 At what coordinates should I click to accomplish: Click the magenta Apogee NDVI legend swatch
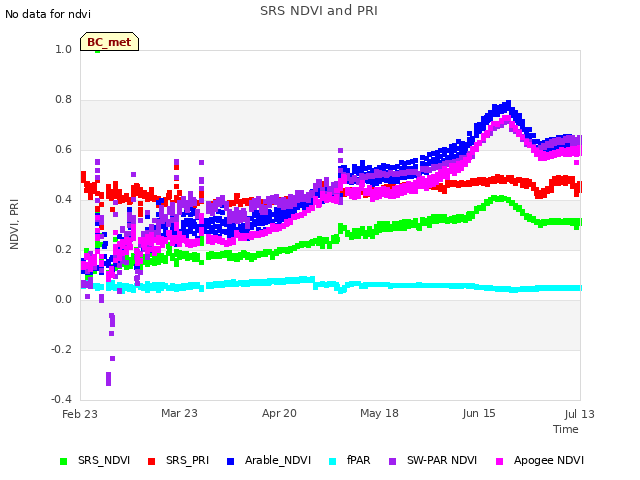coord(499,461)
